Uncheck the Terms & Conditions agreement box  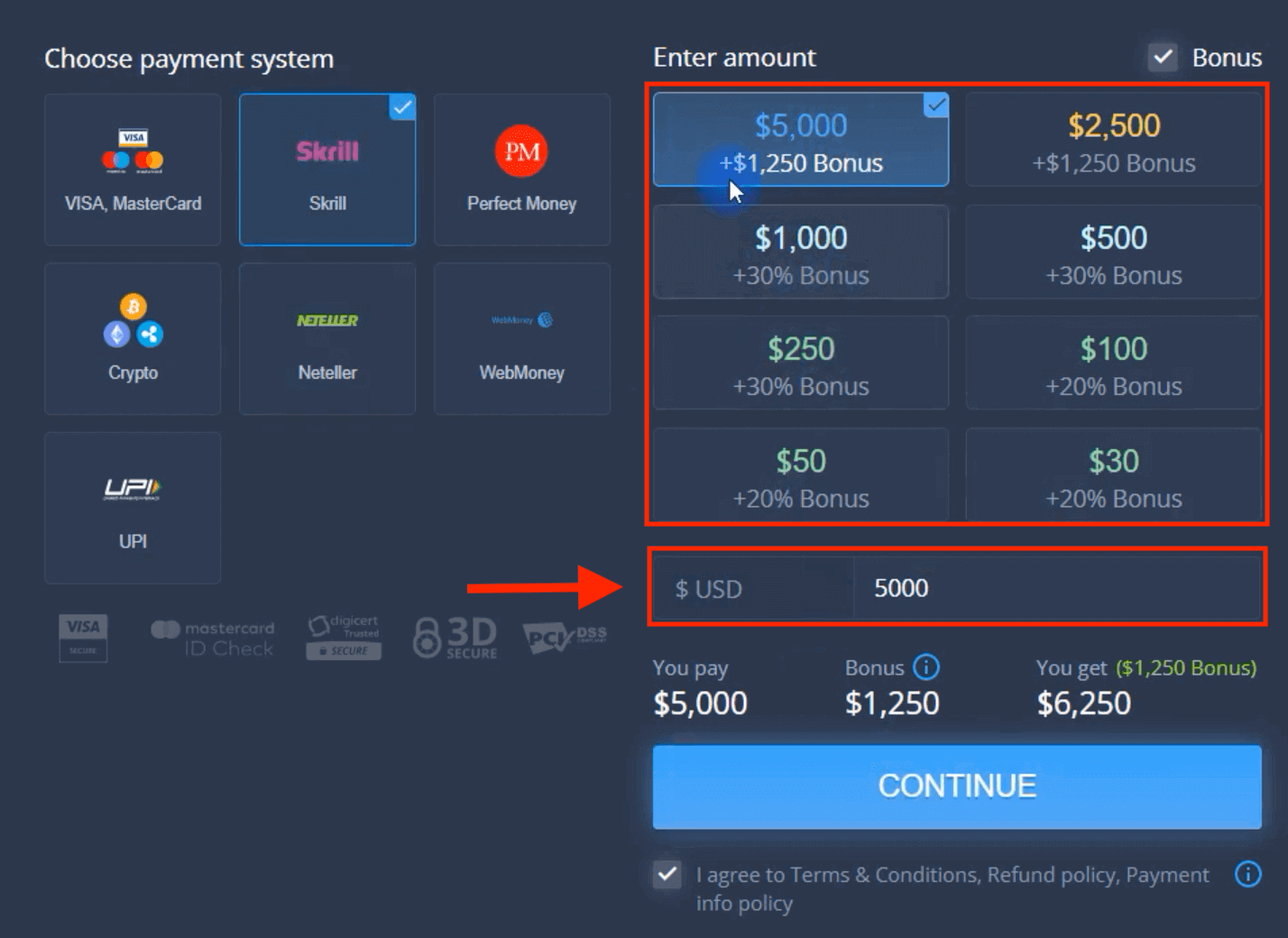point(667,874)
